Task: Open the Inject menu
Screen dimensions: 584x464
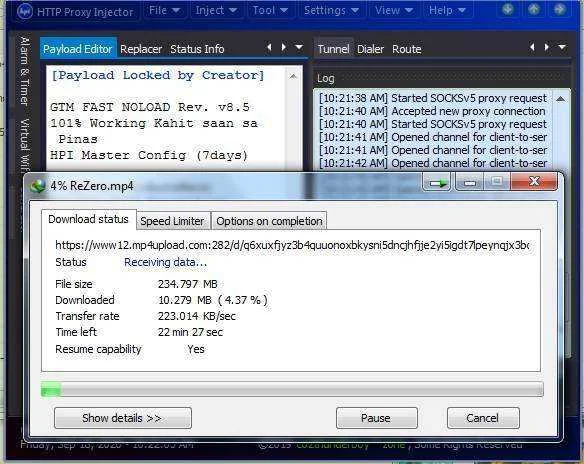Action: (216, 10)
